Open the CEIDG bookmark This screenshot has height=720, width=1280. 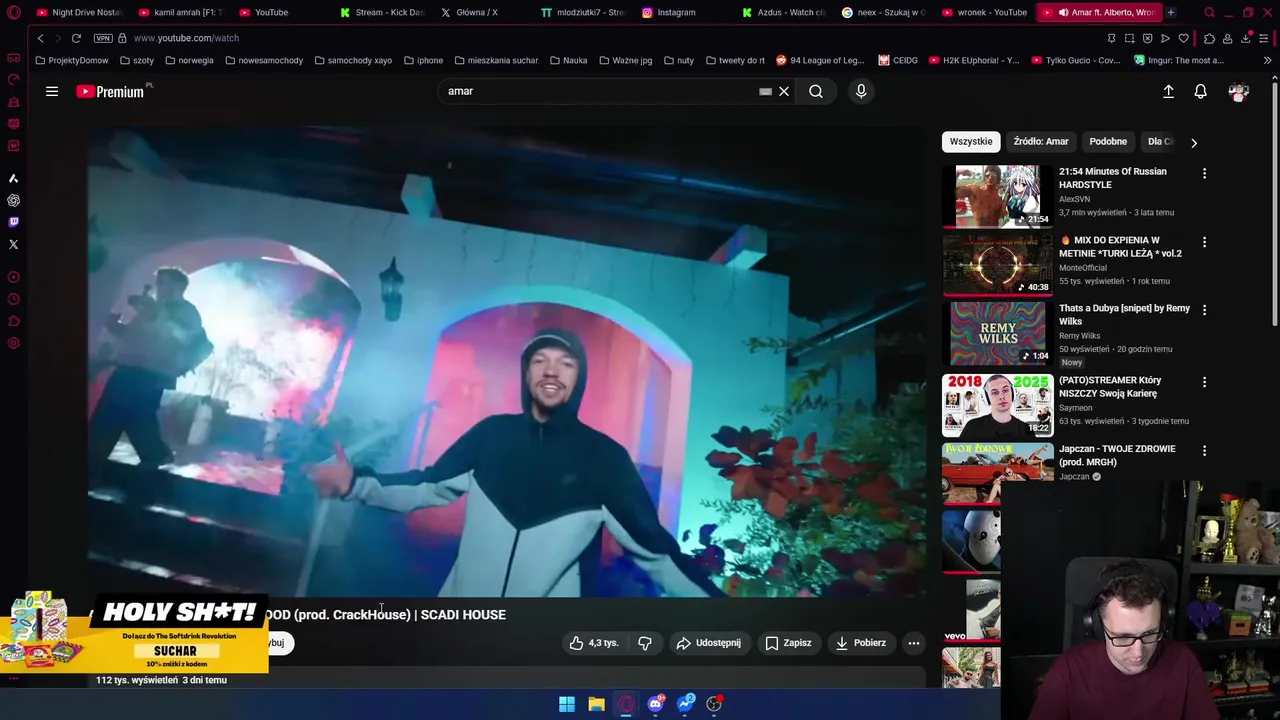click(x=898, y=60)
